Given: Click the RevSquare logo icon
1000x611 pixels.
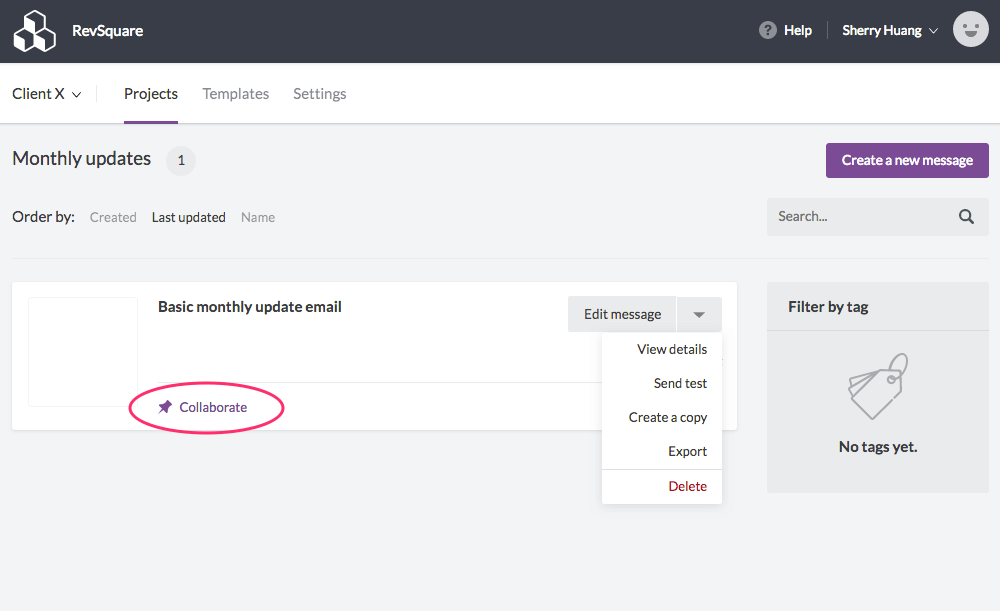Looking at the screenshot, I should point(34,30).
